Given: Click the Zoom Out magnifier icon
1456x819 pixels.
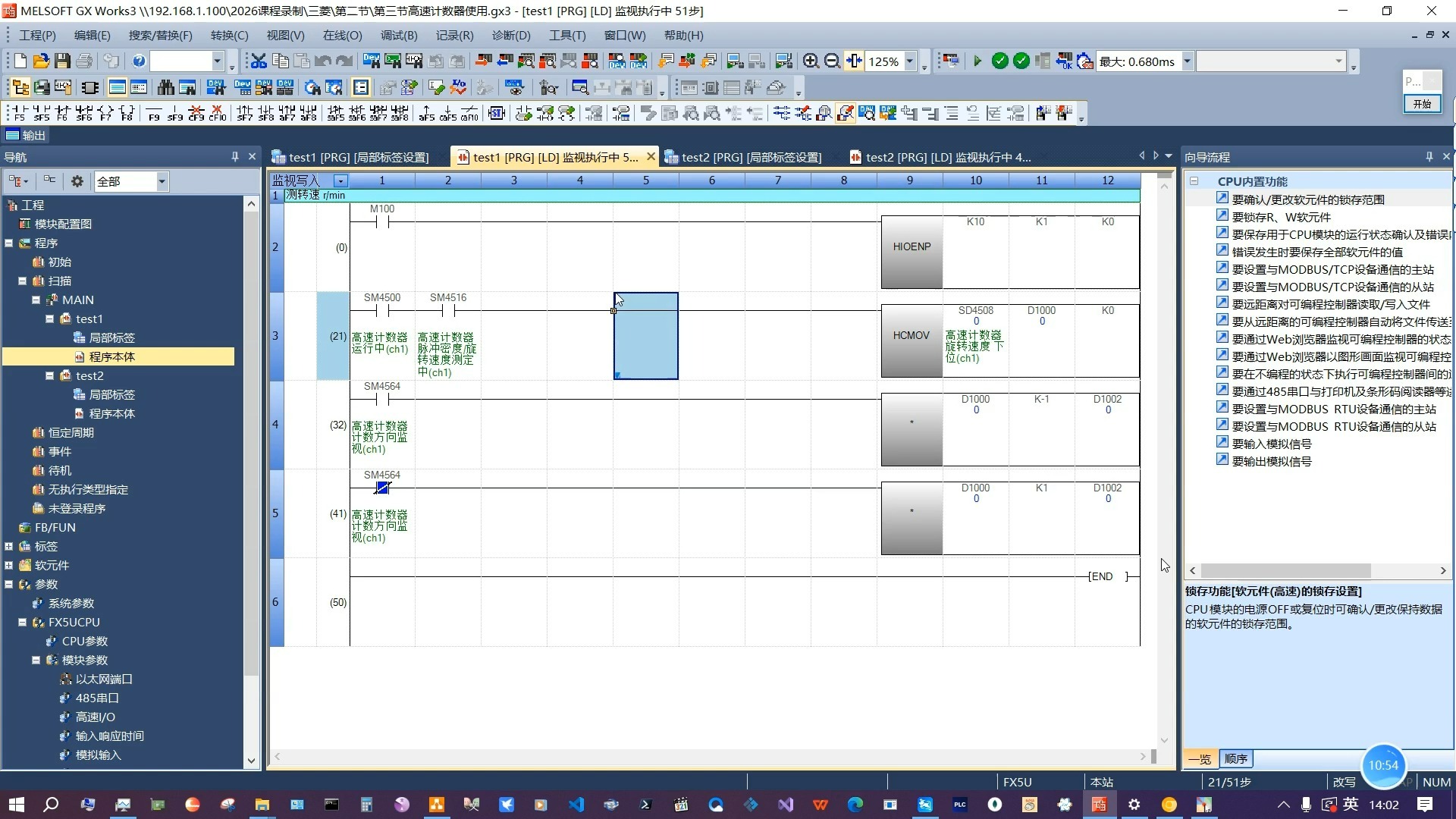Looking at the screenshot, I should 832,61.
